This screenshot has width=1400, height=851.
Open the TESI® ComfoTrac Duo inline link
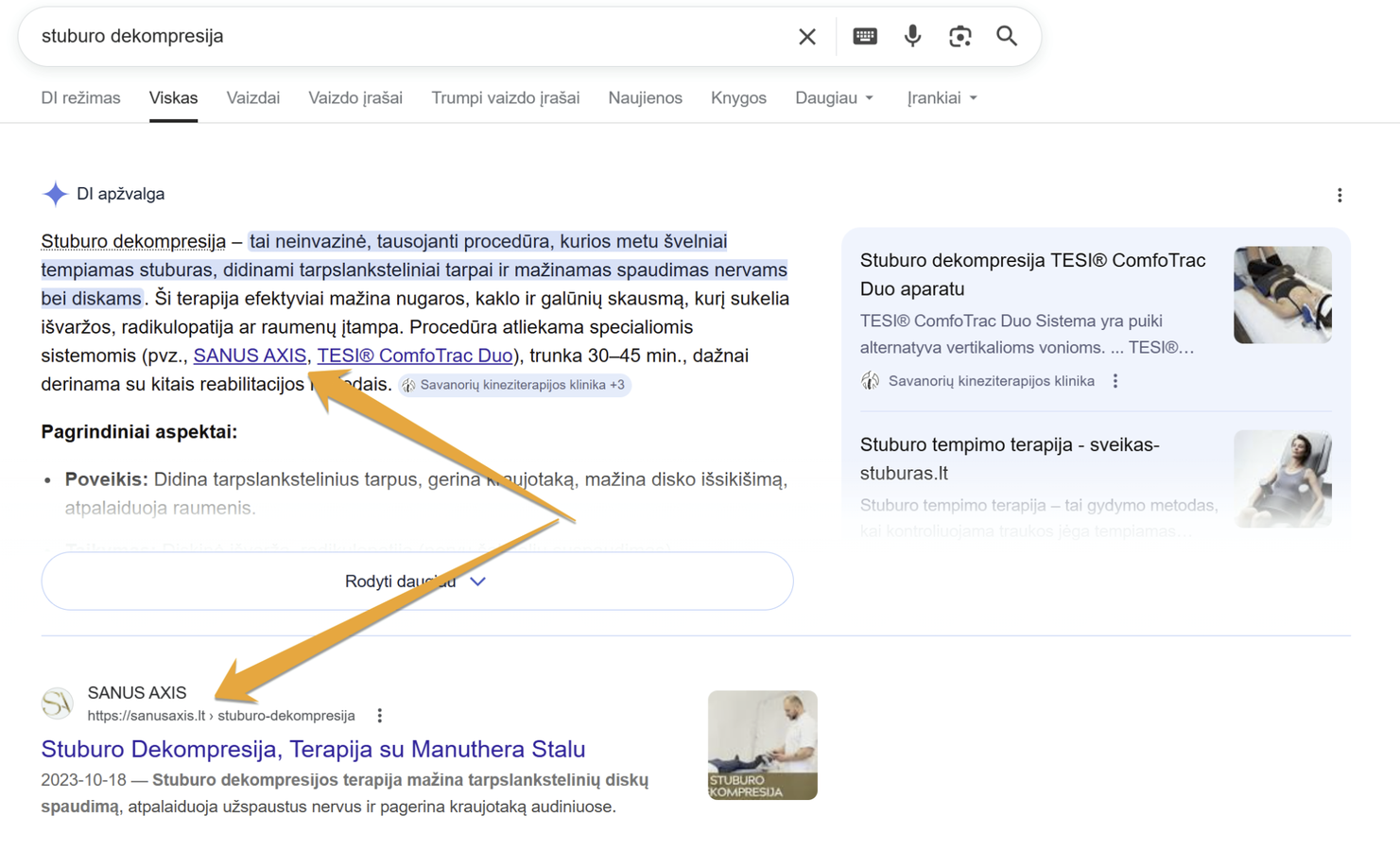coord(415,356)
